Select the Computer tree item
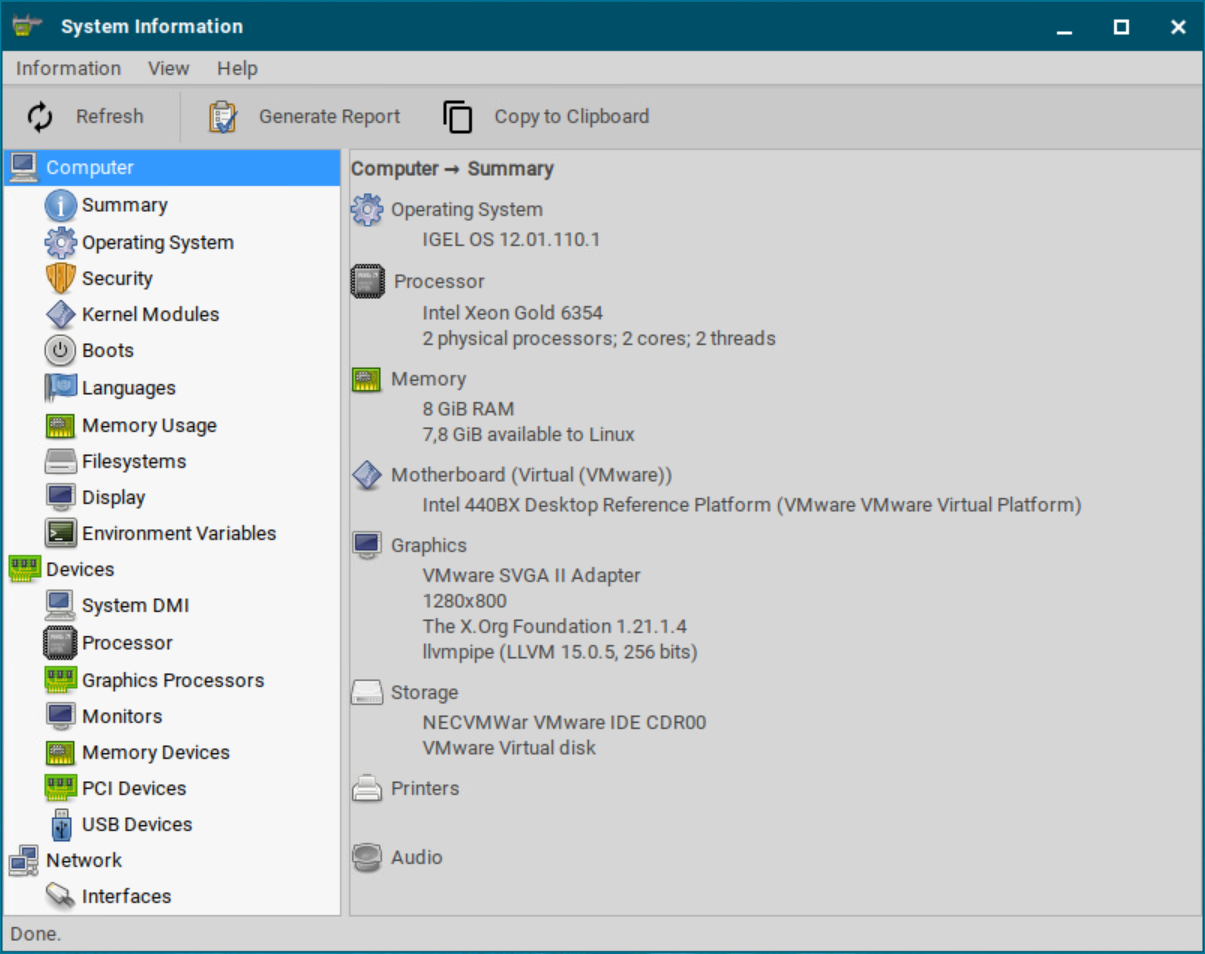 click(90, 167)
